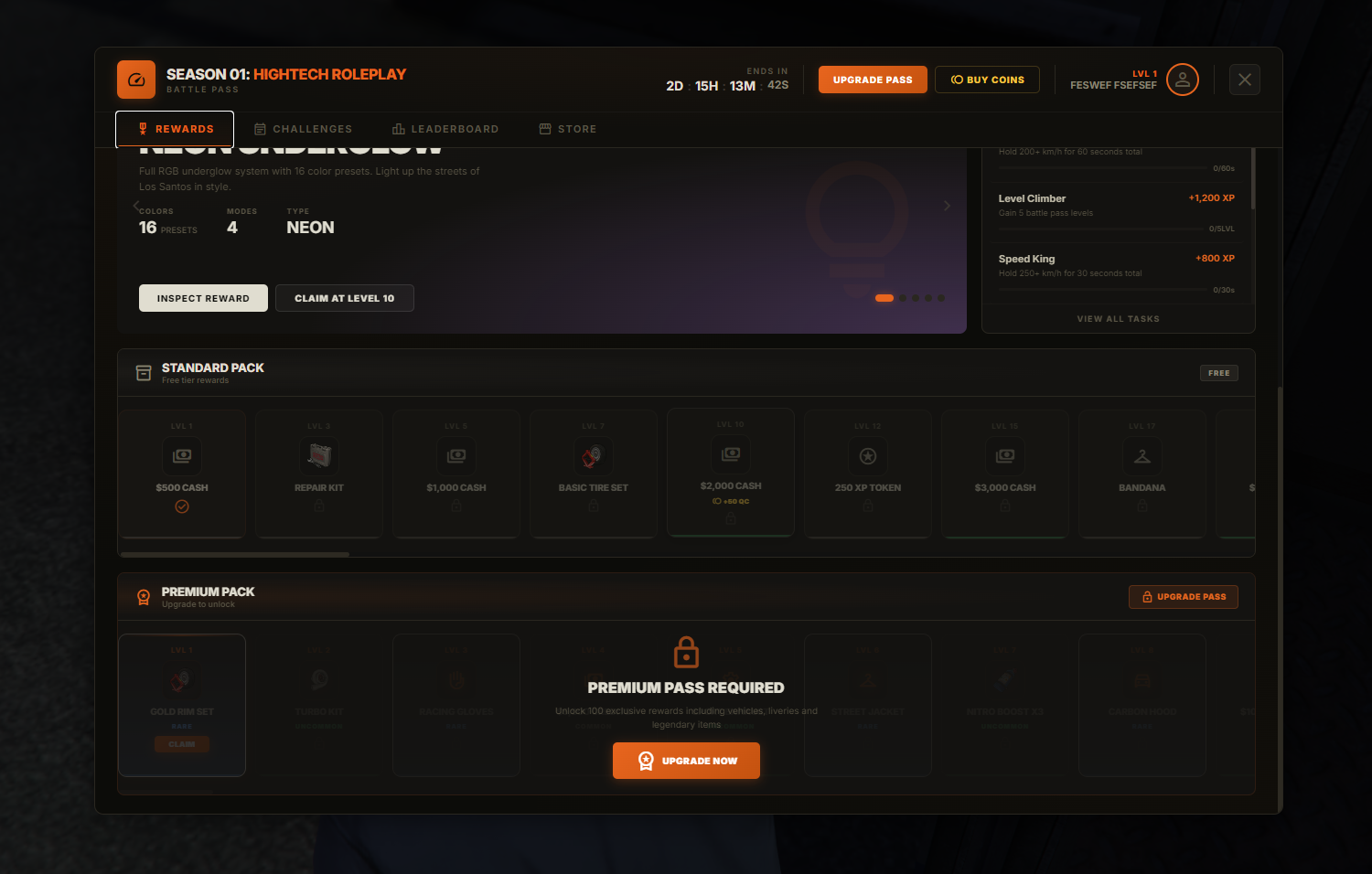Select the Basic Tire Set reward icon
1372x874 pixels.
coord(594,455)
